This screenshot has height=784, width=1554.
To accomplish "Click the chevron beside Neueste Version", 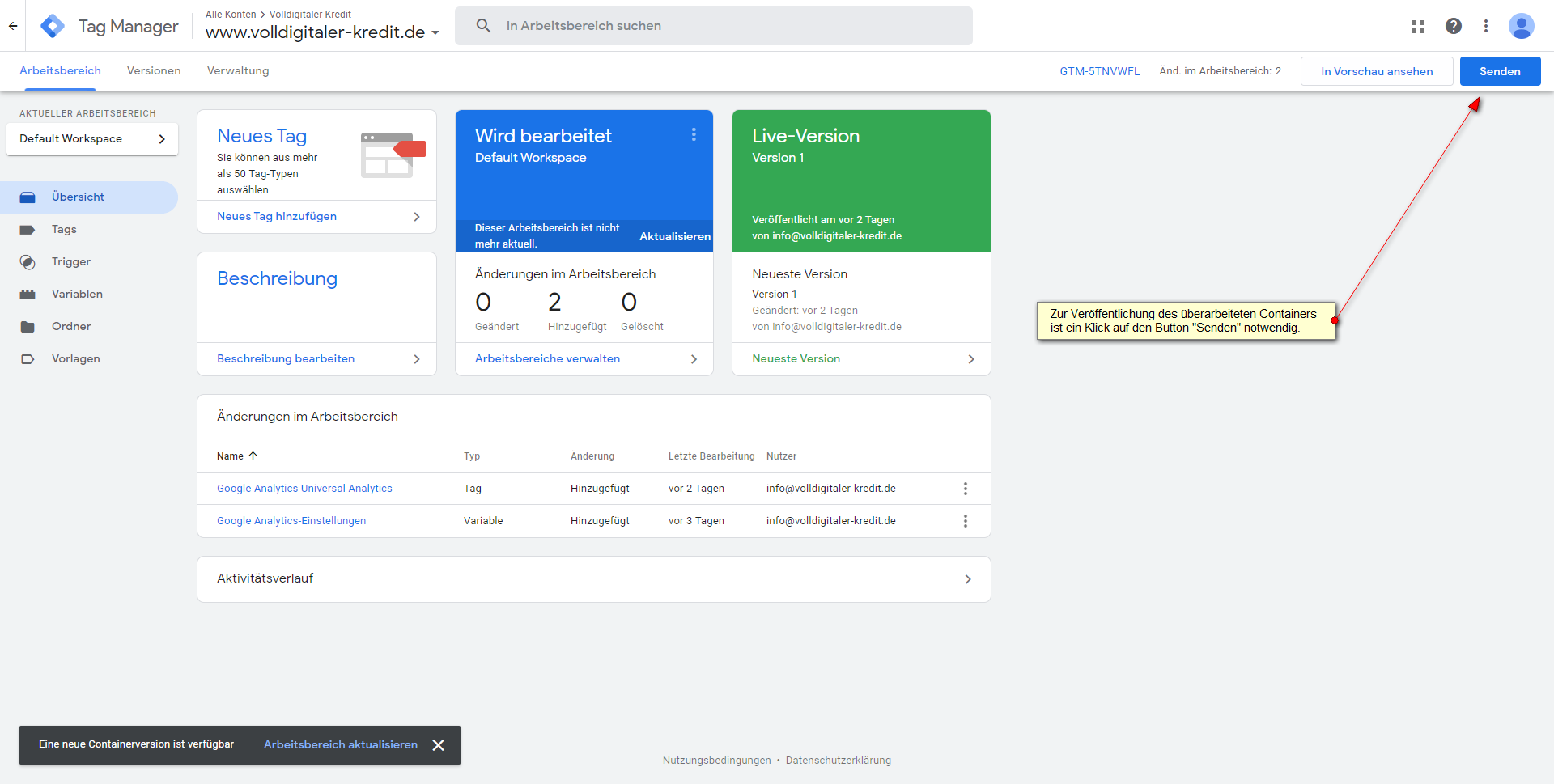I will (x=971, y=359).
